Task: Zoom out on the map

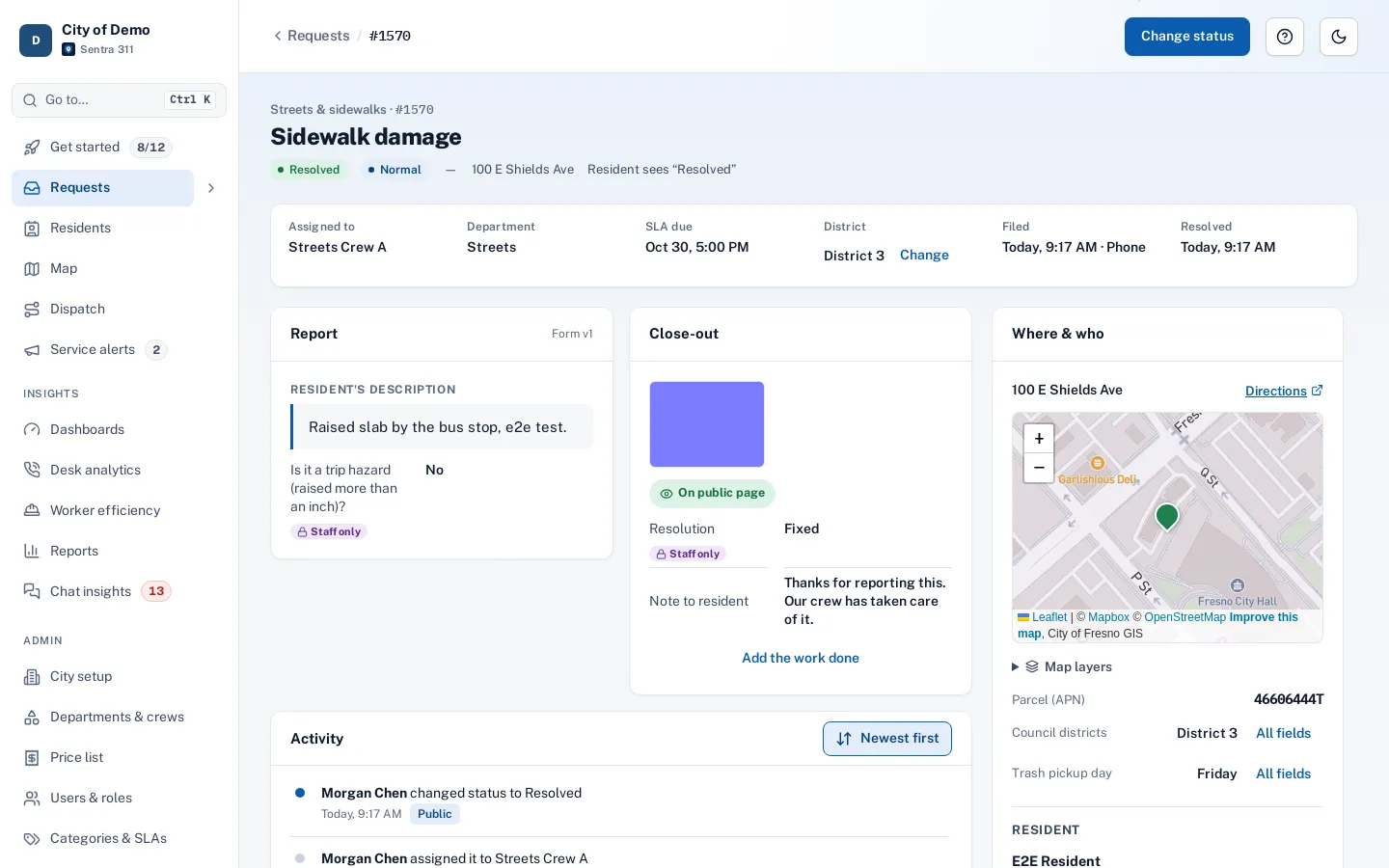Action: 1039,468
